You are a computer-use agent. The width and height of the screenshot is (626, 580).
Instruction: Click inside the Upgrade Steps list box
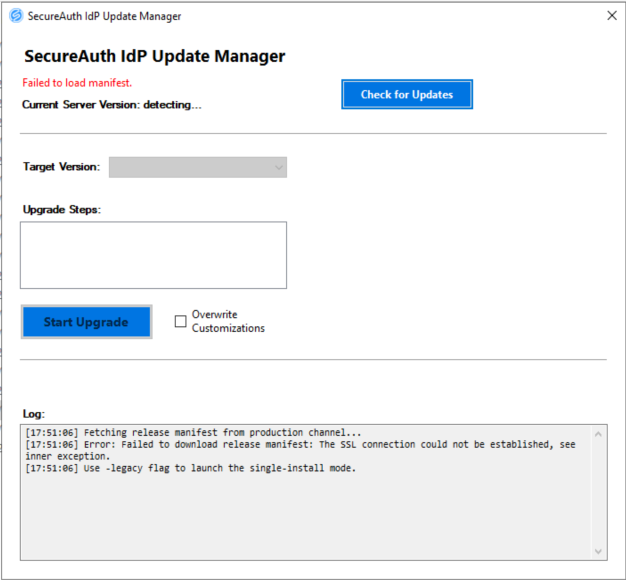coord(153,255)
